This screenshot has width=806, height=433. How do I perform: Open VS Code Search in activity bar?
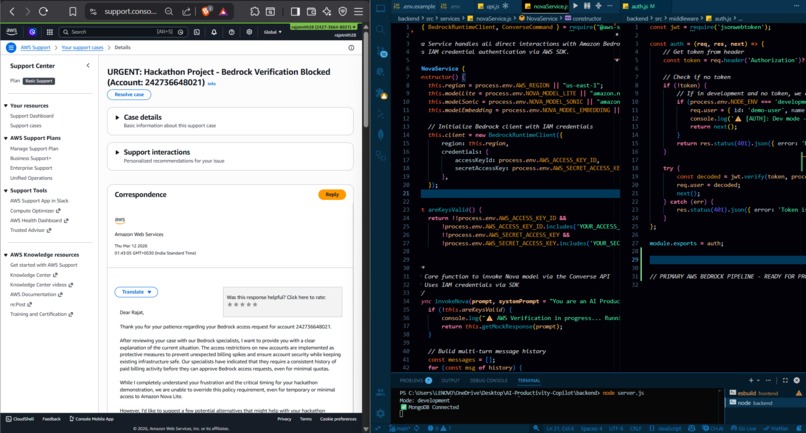coord(380,29)
